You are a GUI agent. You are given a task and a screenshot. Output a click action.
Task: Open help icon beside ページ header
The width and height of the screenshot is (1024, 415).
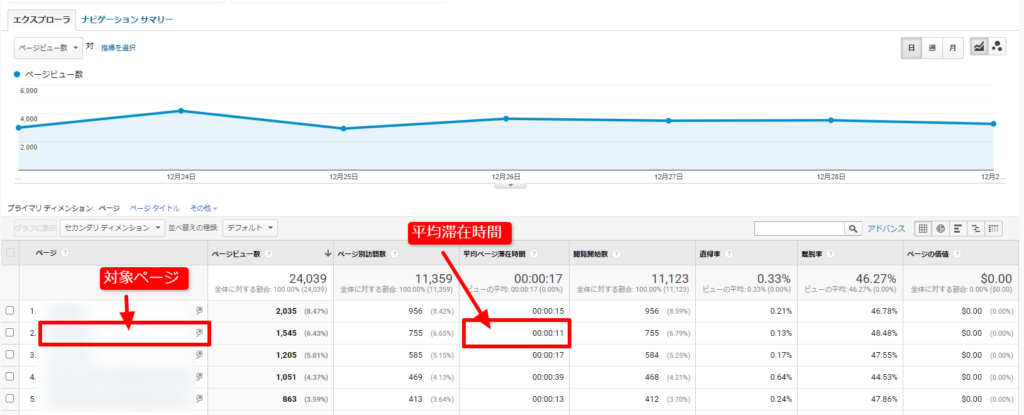pos(65,254)
